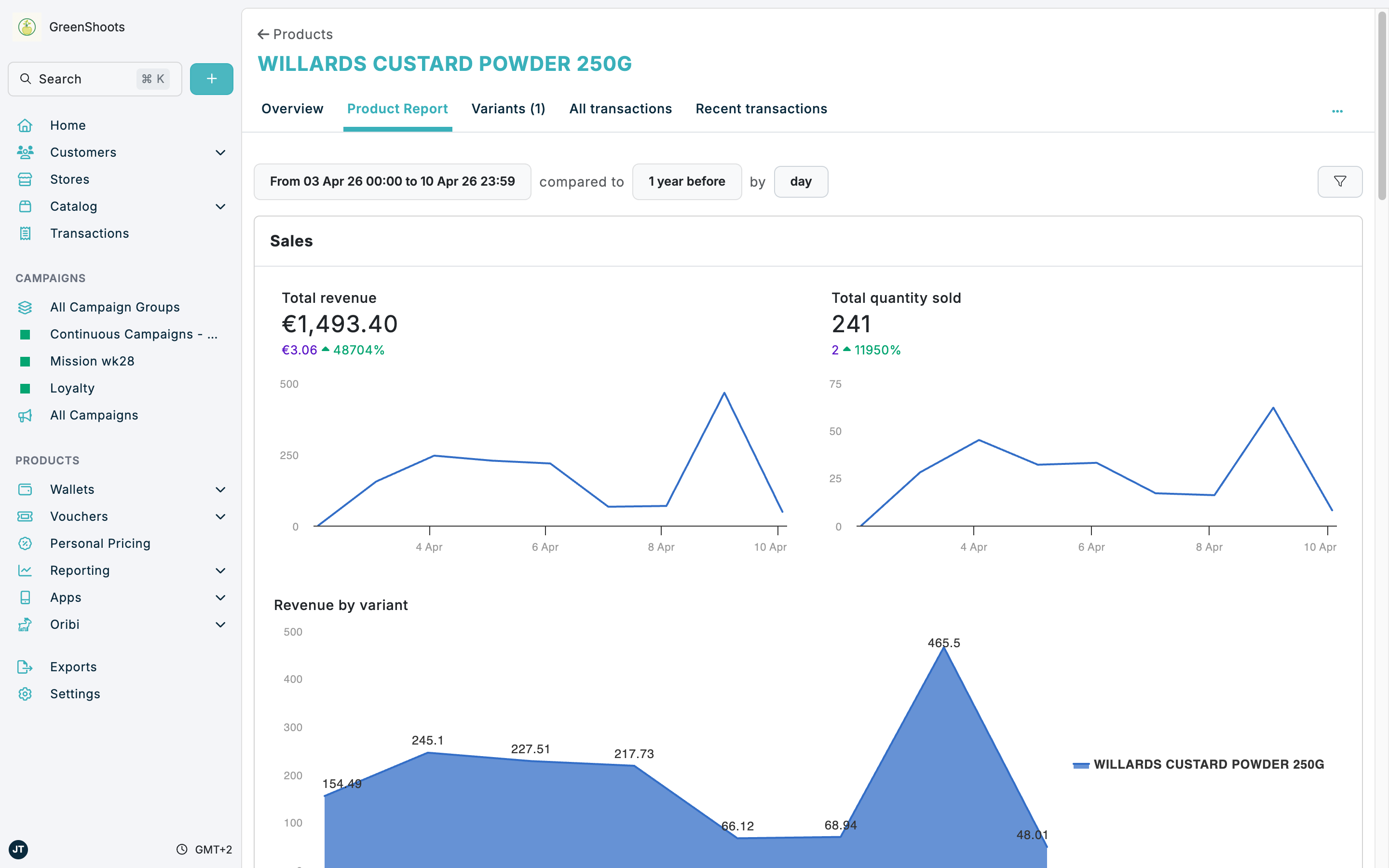Click the All Campaign Groups layers icon
Screen dimensions: 1389x868
point(25,307)
